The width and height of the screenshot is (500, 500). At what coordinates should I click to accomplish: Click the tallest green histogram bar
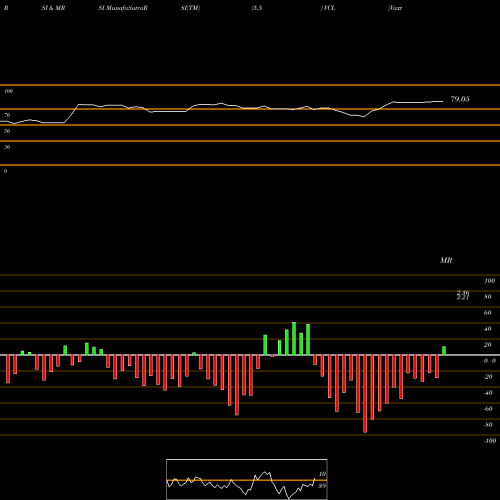294,339
